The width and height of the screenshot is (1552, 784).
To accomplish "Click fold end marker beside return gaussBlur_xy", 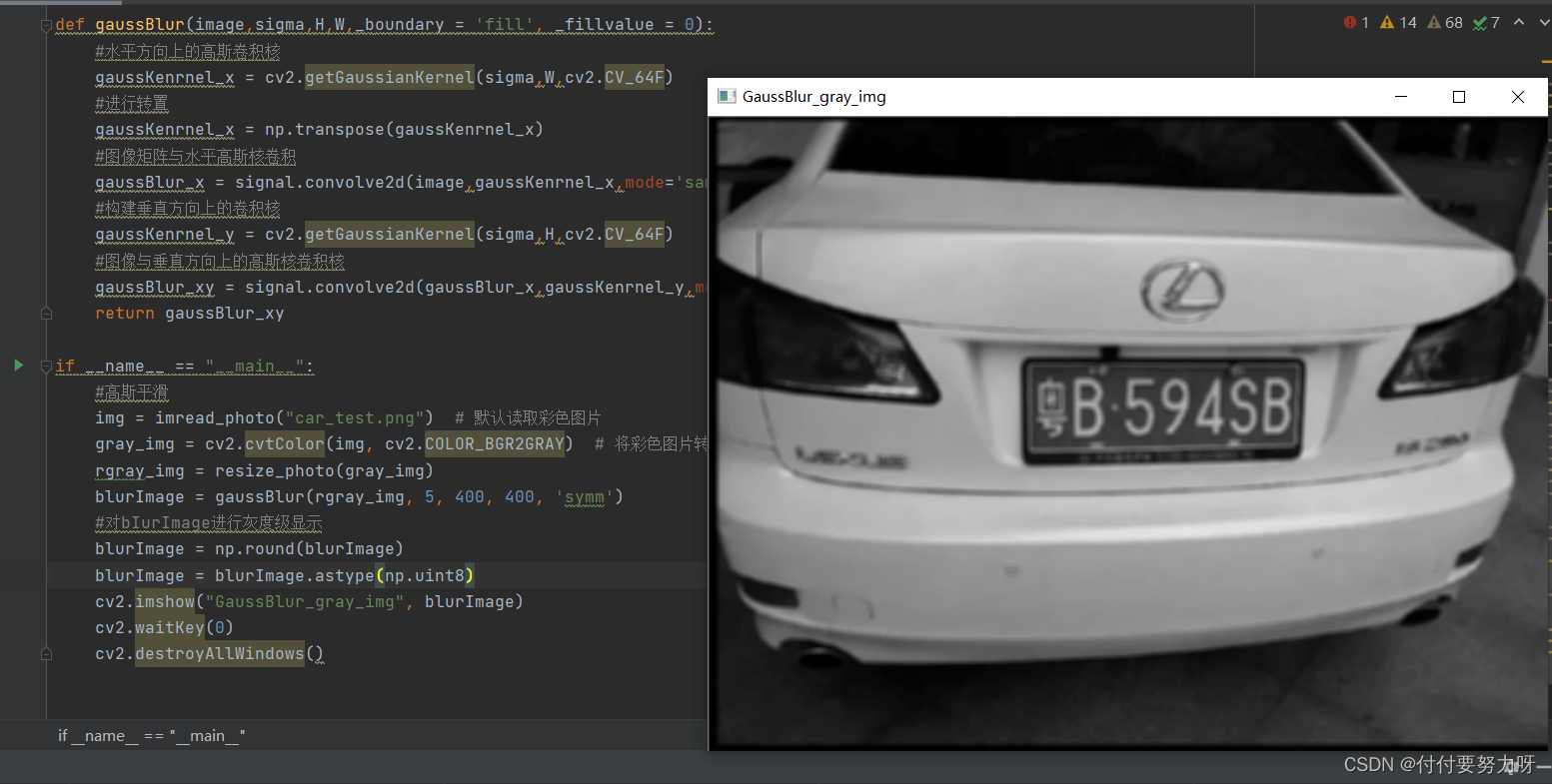I will point(46,314).
